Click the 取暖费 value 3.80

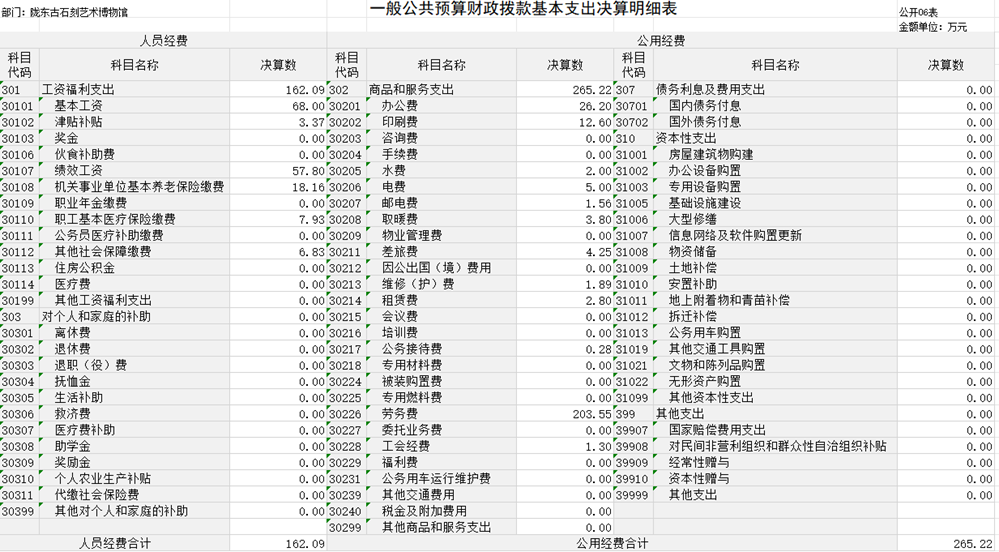click(x=564, y=219)
